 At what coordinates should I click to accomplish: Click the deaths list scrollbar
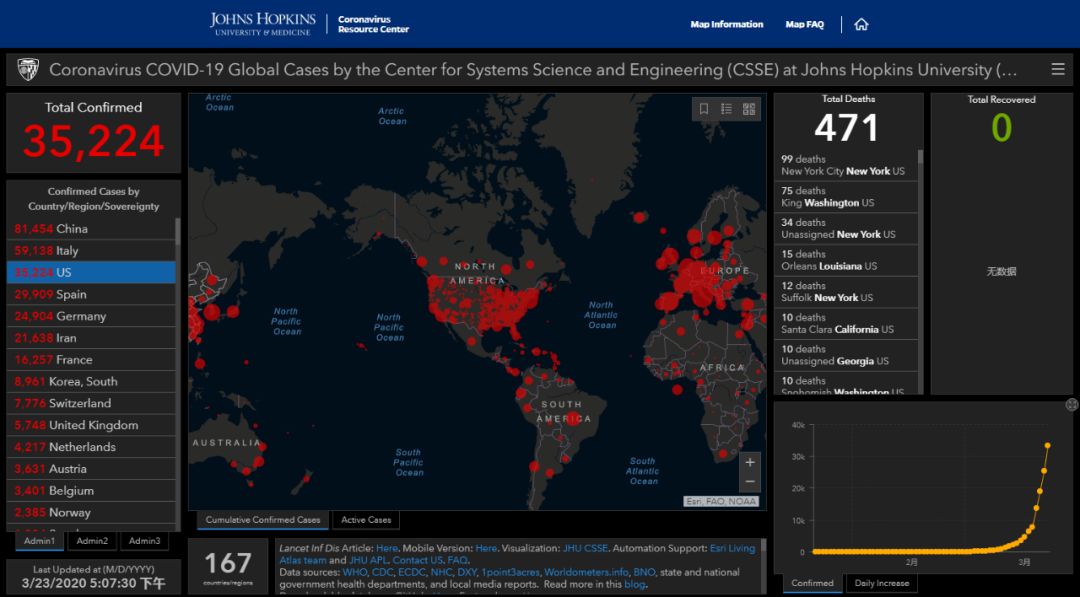tap(920, 157)
